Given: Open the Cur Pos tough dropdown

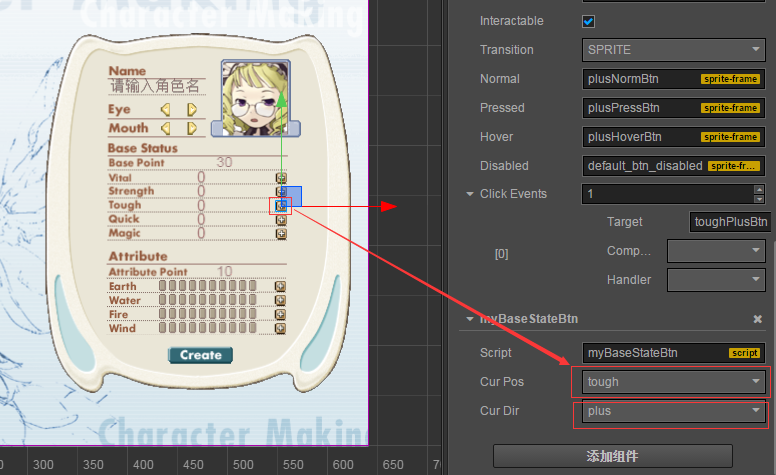Looking at the screenshot, I should 674,382.
